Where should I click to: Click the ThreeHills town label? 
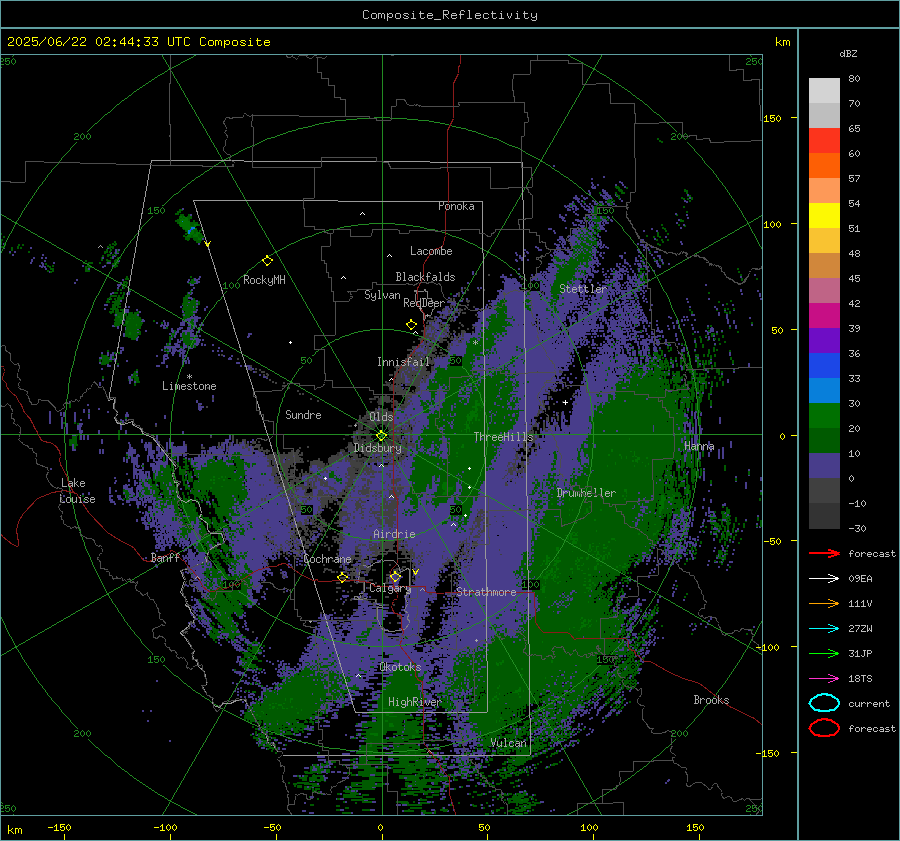[x=503, y=437]
